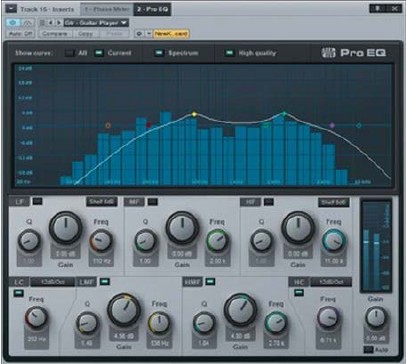Expand the small arrow beside the gear icon
This screenshot has width=406, height=364.
click(x=148, y=34)
